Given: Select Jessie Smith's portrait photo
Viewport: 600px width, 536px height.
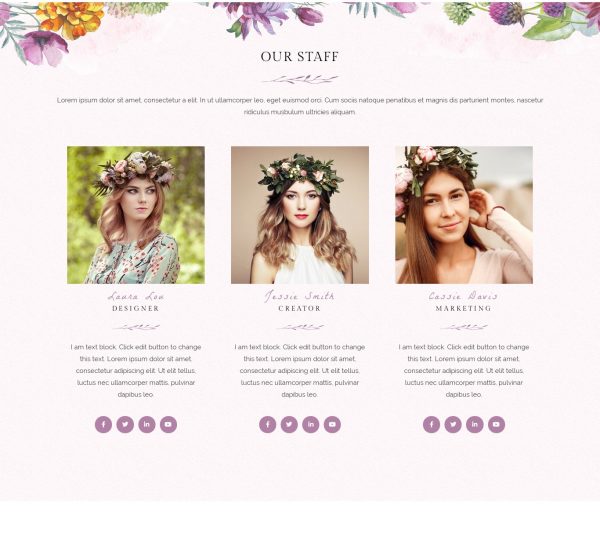Looking at the screenshot, I should pos(300,215).
